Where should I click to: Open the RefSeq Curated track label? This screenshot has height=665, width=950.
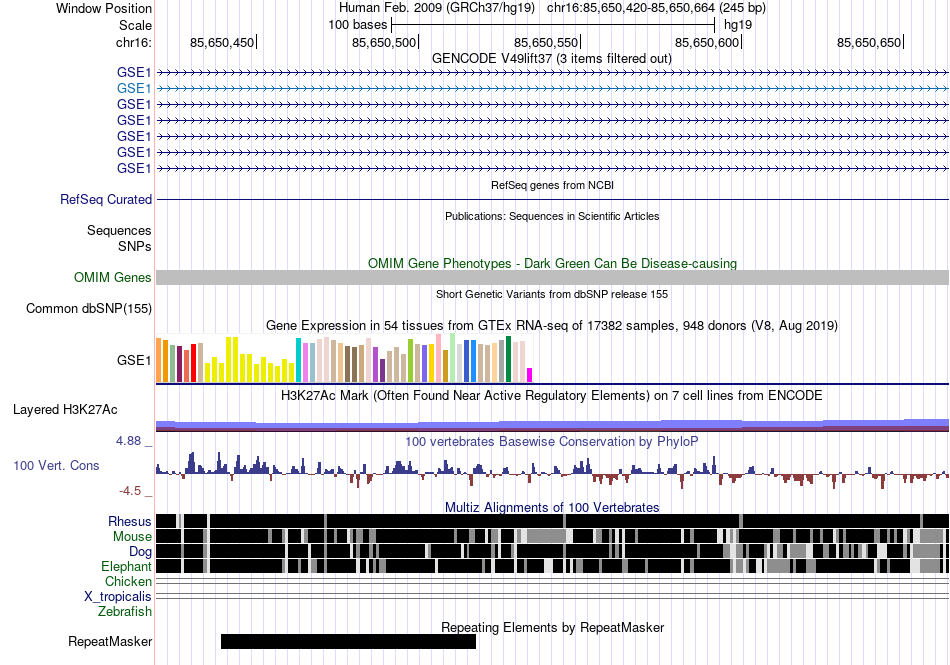(106, 199)
